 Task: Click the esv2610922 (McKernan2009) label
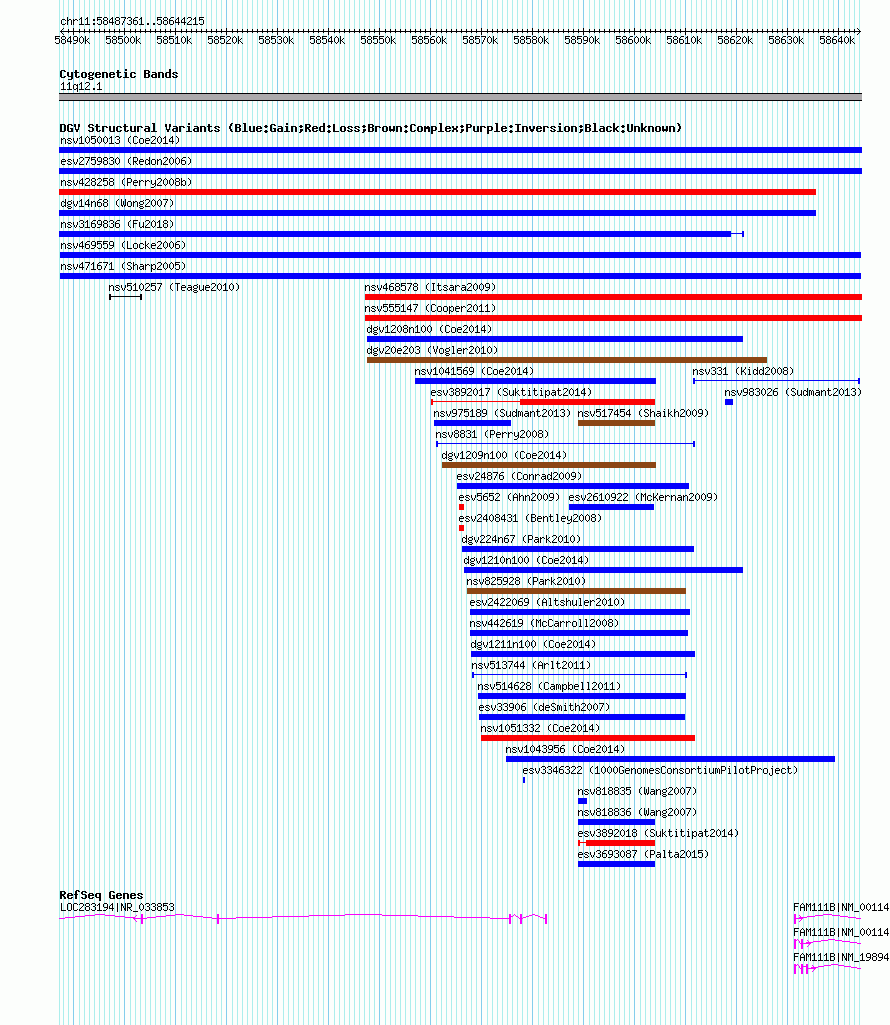(643, 497)
